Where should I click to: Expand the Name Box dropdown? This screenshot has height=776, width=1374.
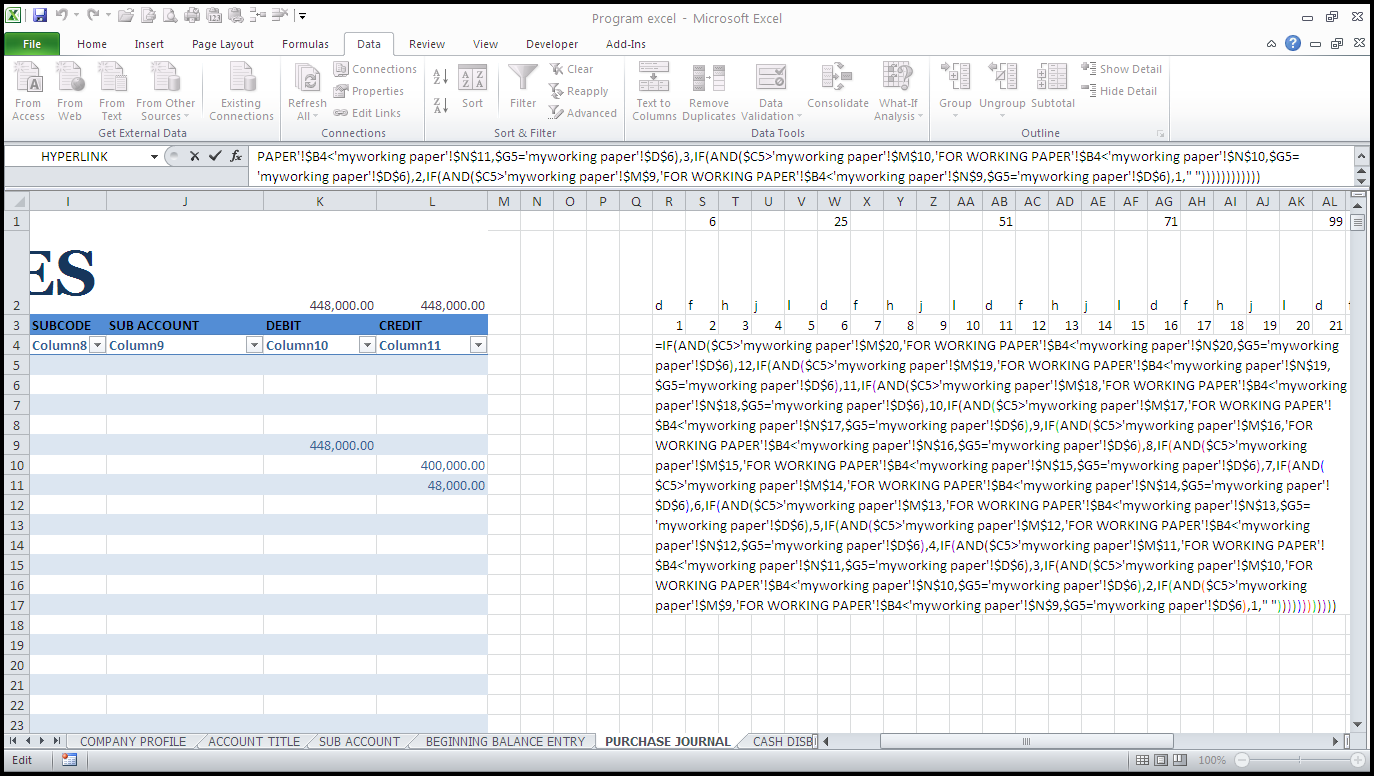[154, 157]
